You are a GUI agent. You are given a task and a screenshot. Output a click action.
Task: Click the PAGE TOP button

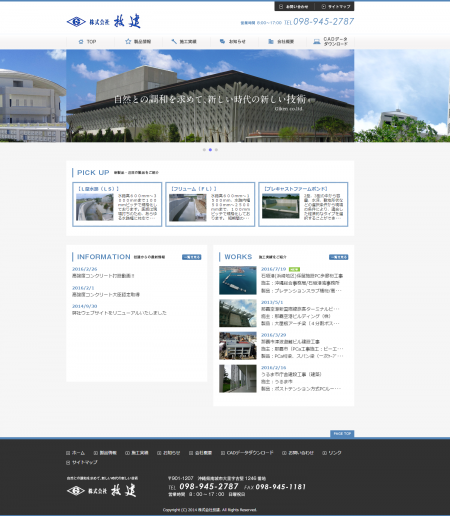pyautogui.click(x=342, y=433)
